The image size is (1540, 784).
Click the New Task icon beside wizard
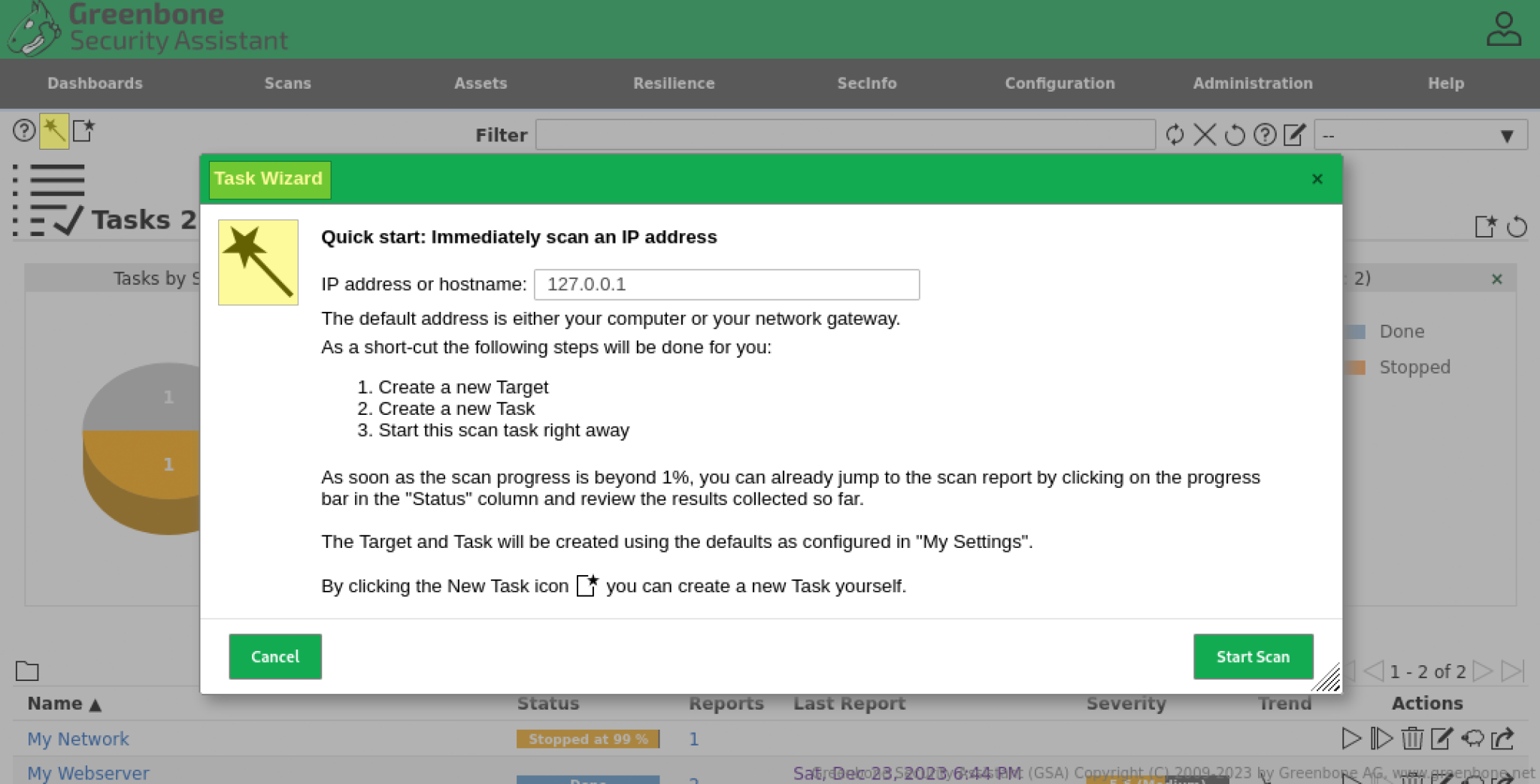[83, 131]
